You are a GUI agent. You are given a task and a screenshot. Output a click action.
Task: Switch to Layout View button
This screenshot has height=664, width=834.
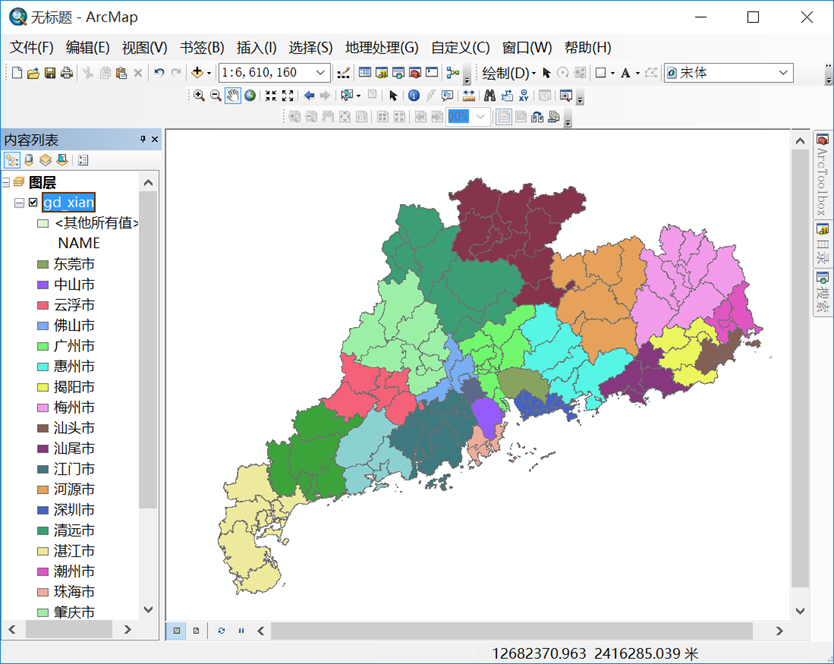(196, 630)
